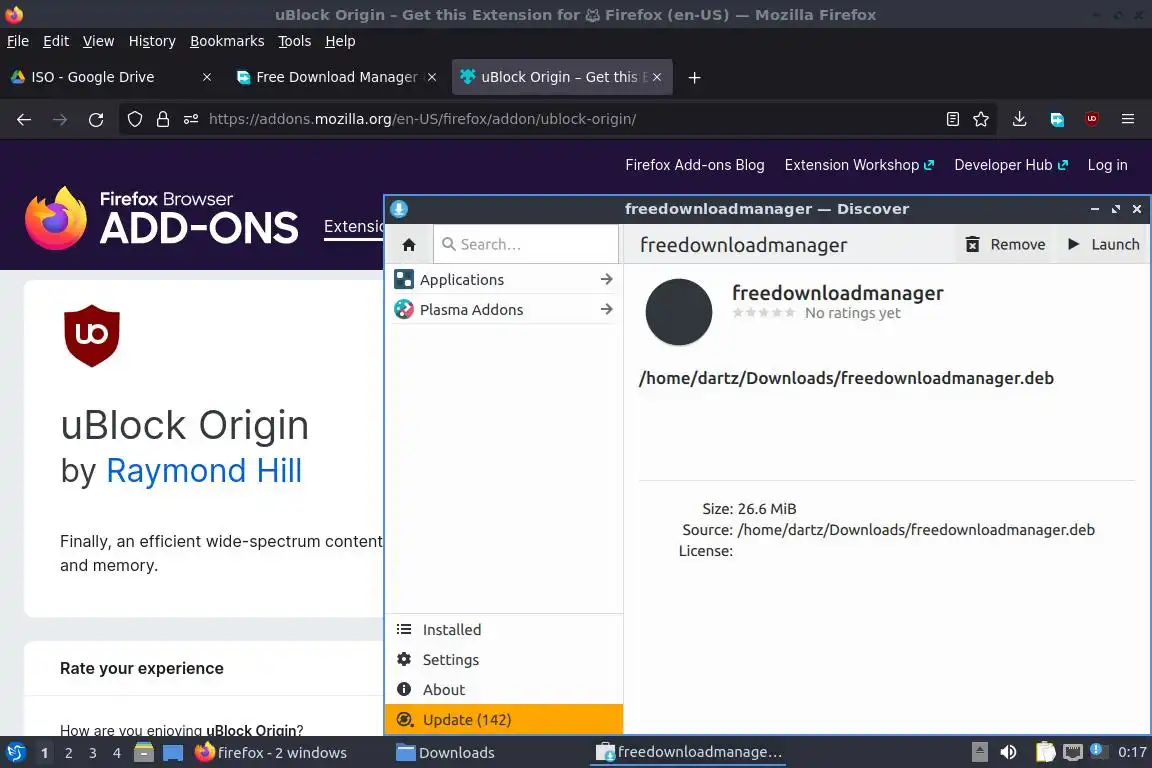Screen dimensions: 1152x768
Task: Open Developer Hub link
Action: pos(1011,165)
